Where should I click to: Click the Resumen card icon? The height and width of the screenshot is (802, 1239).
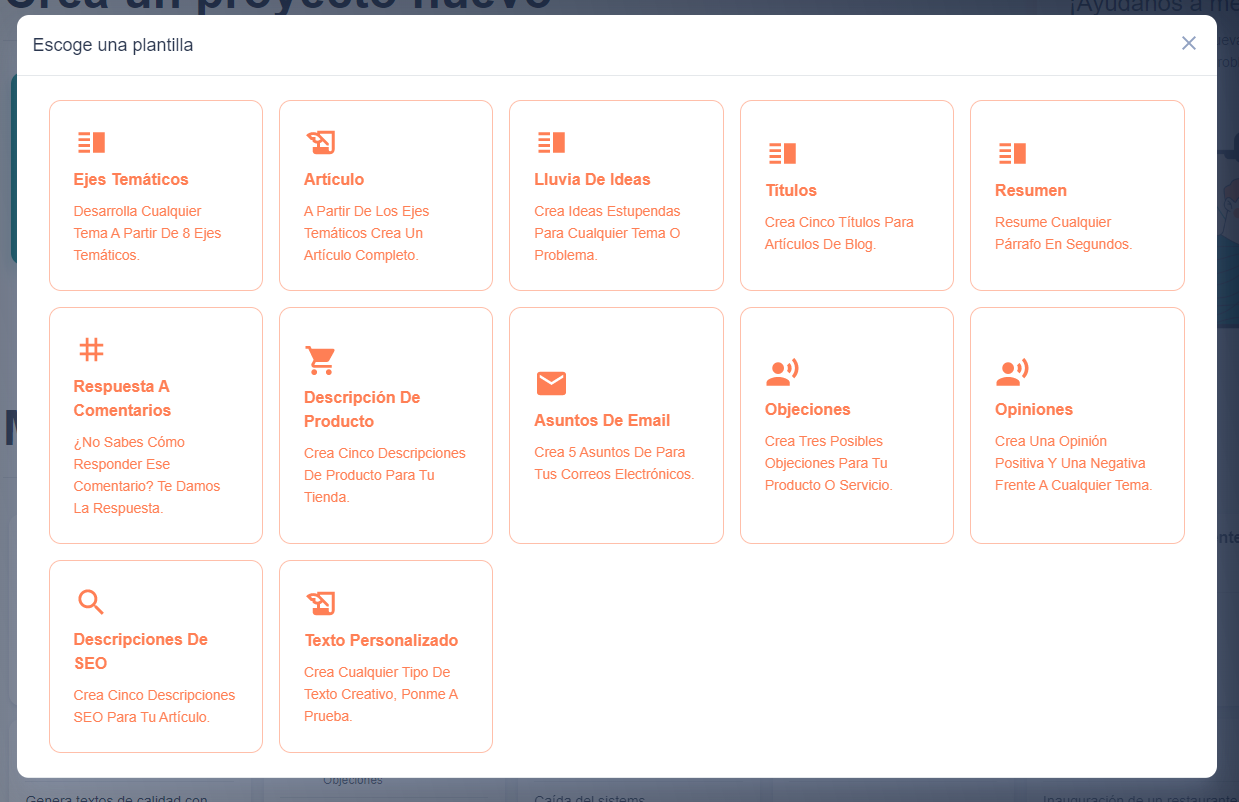click(x=1012, y=153)
